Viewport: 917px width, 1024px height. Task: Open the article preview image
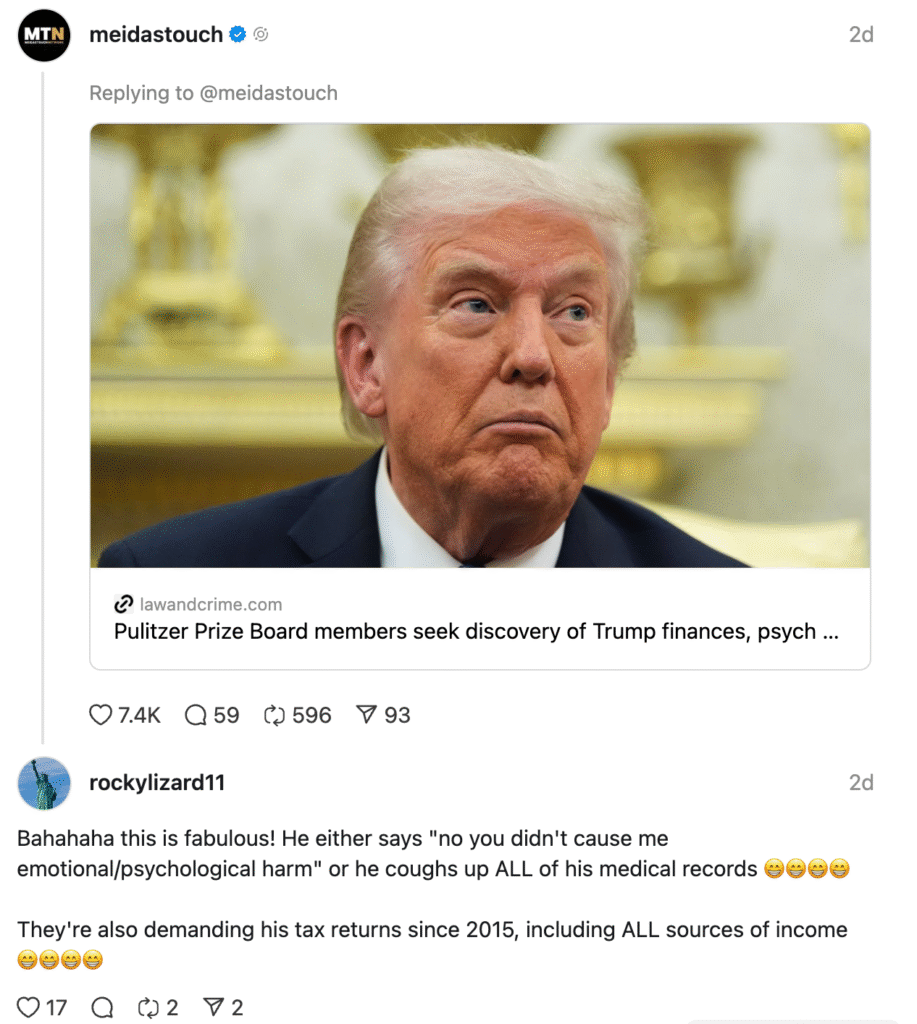pos(480,345)
